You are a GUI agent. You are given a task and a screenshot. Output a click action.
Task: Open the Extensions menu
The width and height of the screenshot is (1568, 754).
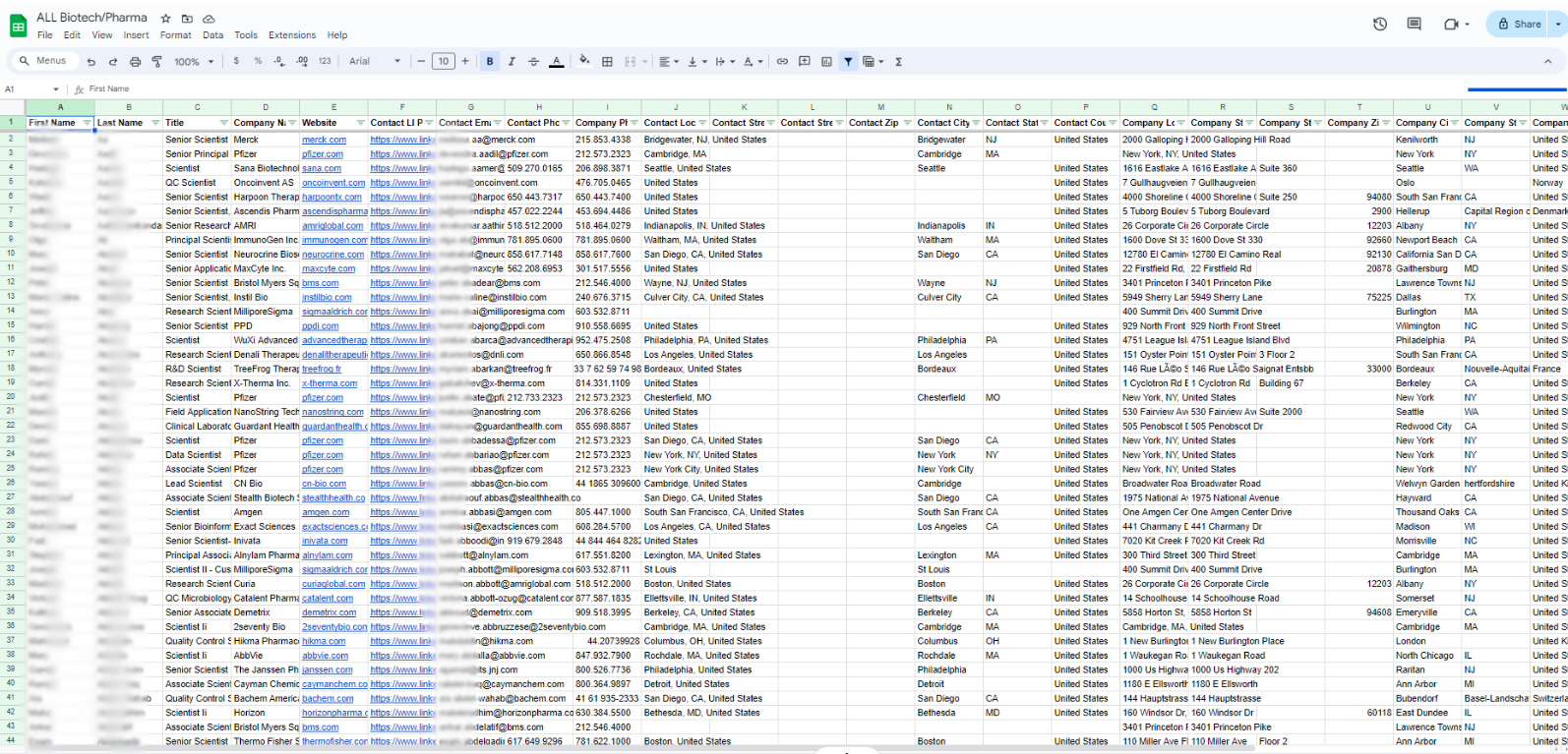click(292, 35)
